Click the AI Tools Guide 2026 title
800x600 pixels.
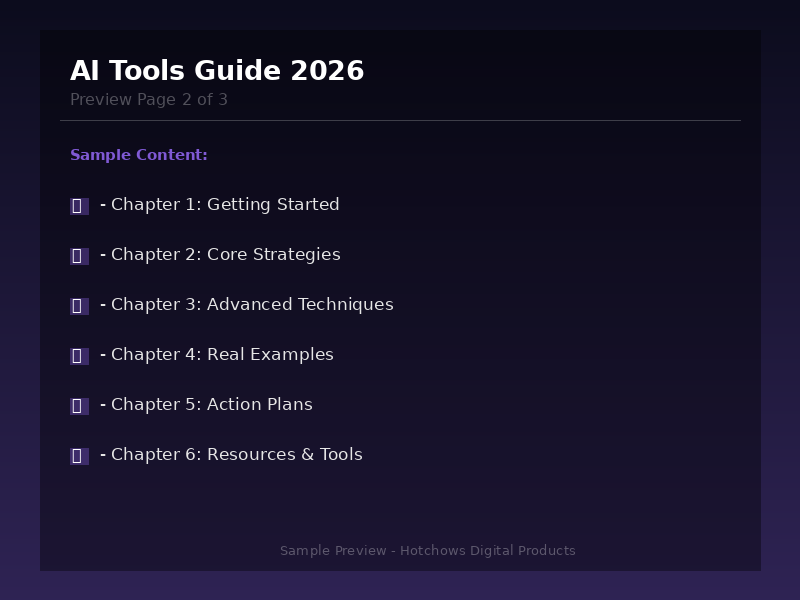click(217, 71)
